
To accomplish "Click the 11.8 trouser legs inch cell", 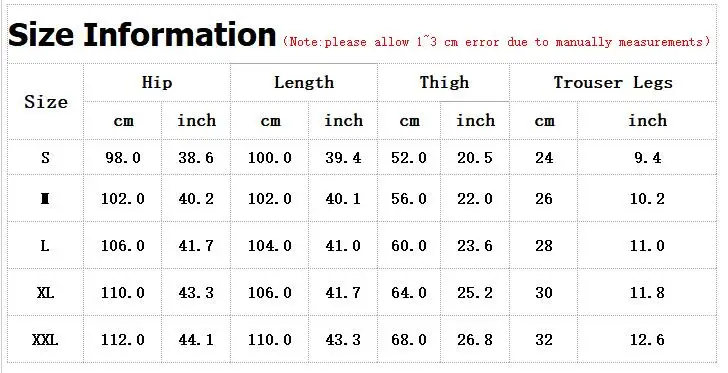I will pyautogui.click(x=647, y=293).
